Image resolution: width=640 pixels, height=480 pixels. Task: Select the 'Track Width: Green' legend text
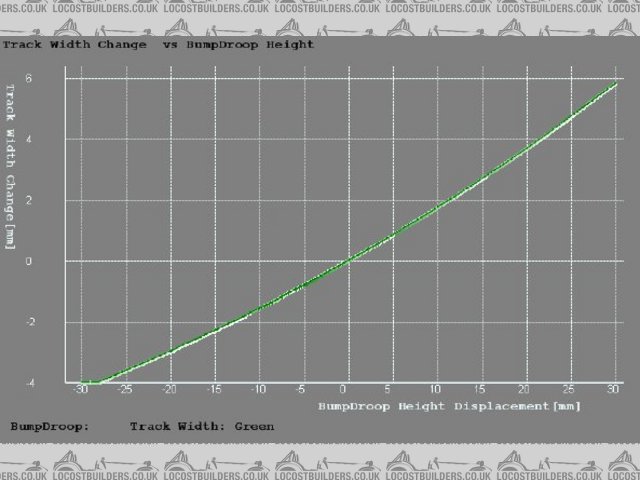(x=202, y=426)
